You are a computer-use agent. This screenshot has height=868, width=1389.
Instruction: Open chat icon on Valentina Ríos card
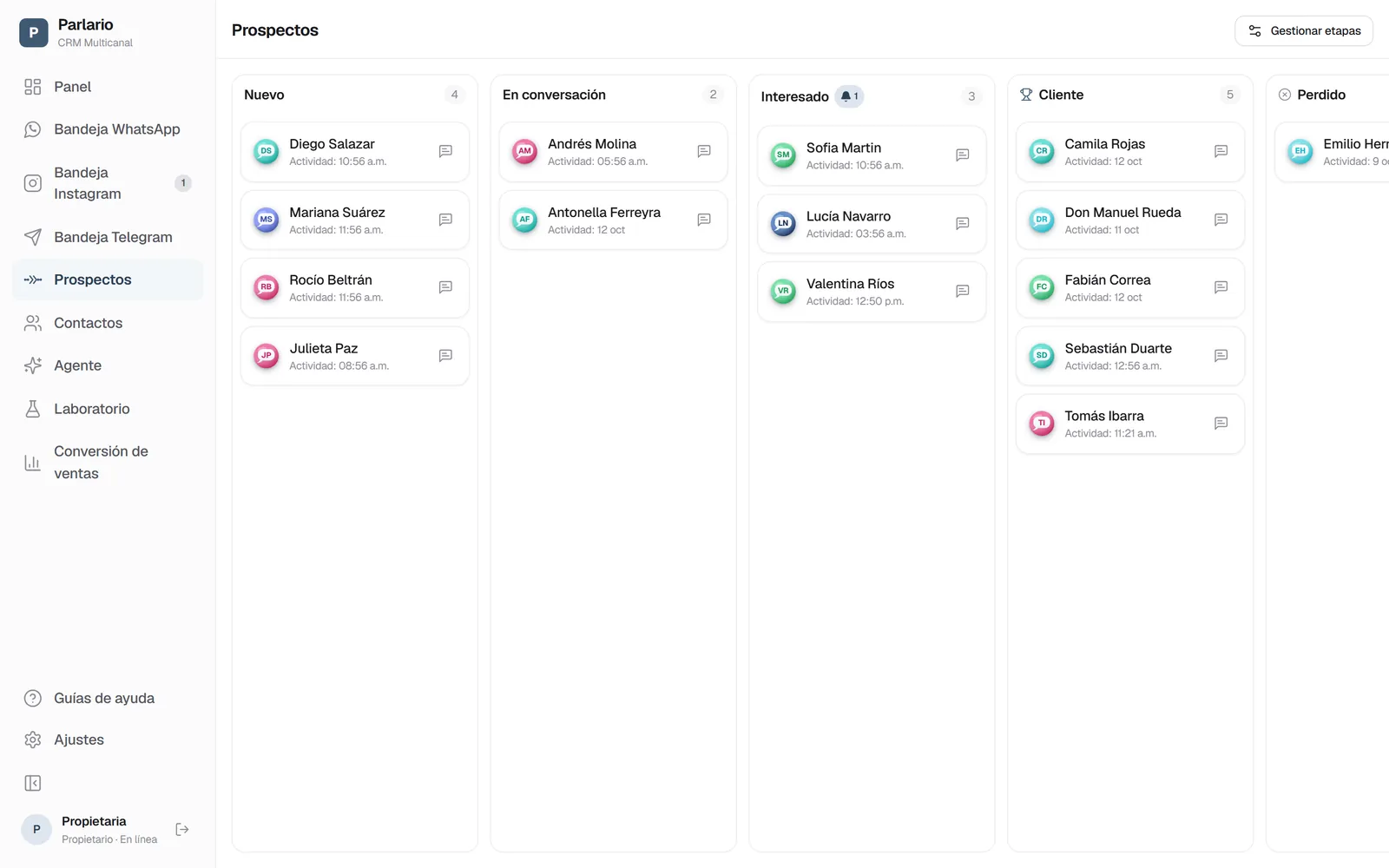coord(962,291)
